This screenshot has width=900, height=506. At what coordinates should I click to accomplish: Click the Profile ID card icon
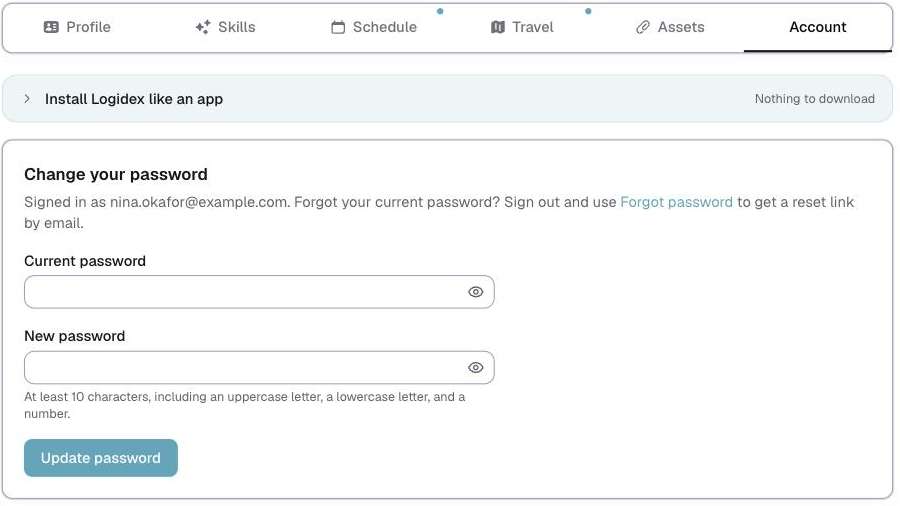(x=51, y=27)
